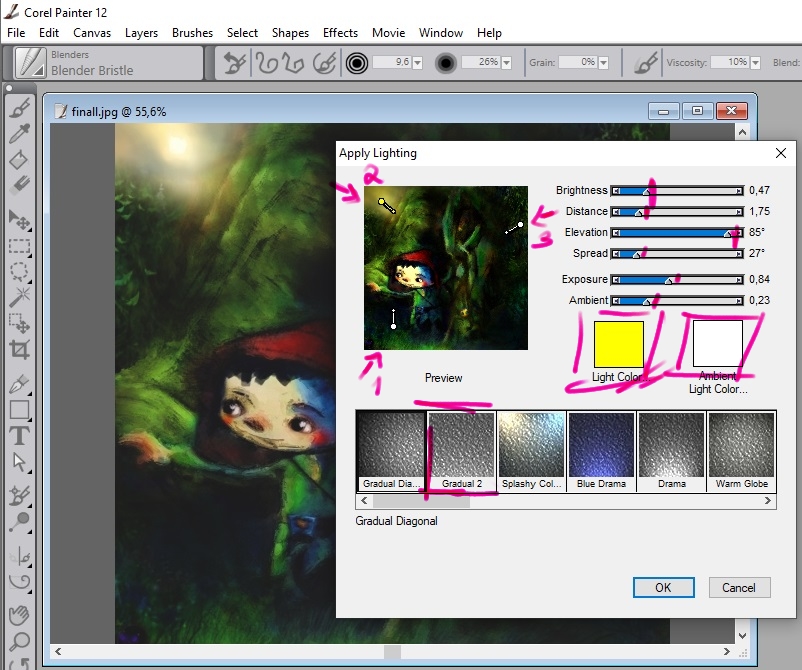The image size is (802, 670).
Task: Click the Exposure slider
Action: [677, 280]
